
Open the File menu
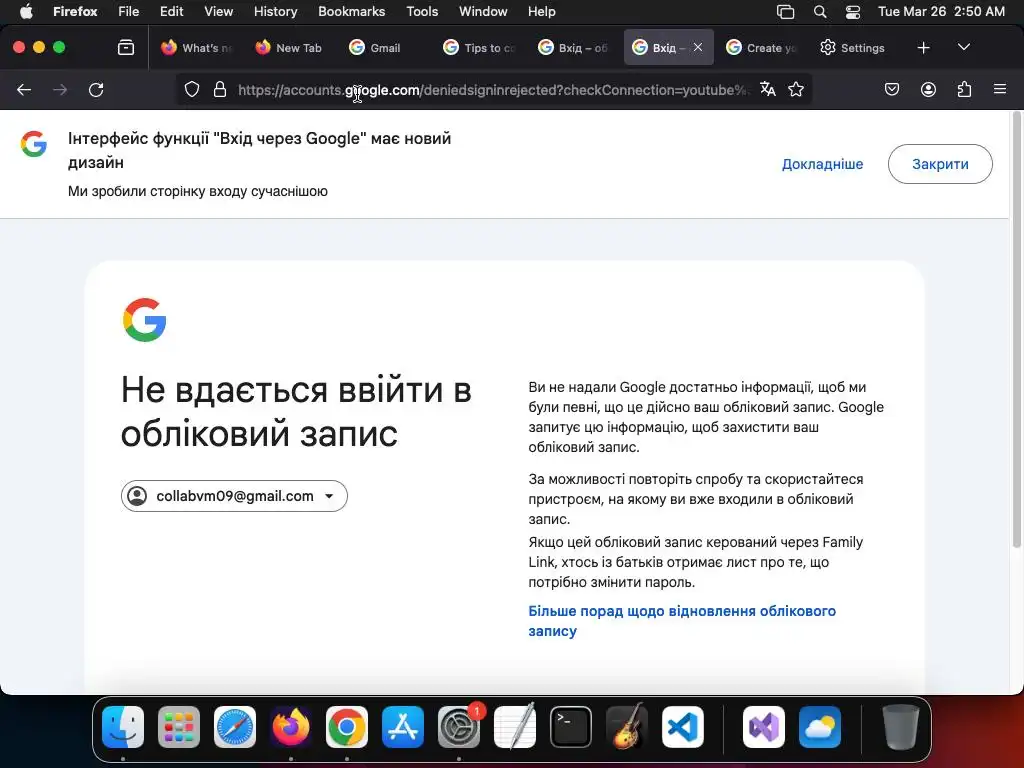(x=128, y=12)
